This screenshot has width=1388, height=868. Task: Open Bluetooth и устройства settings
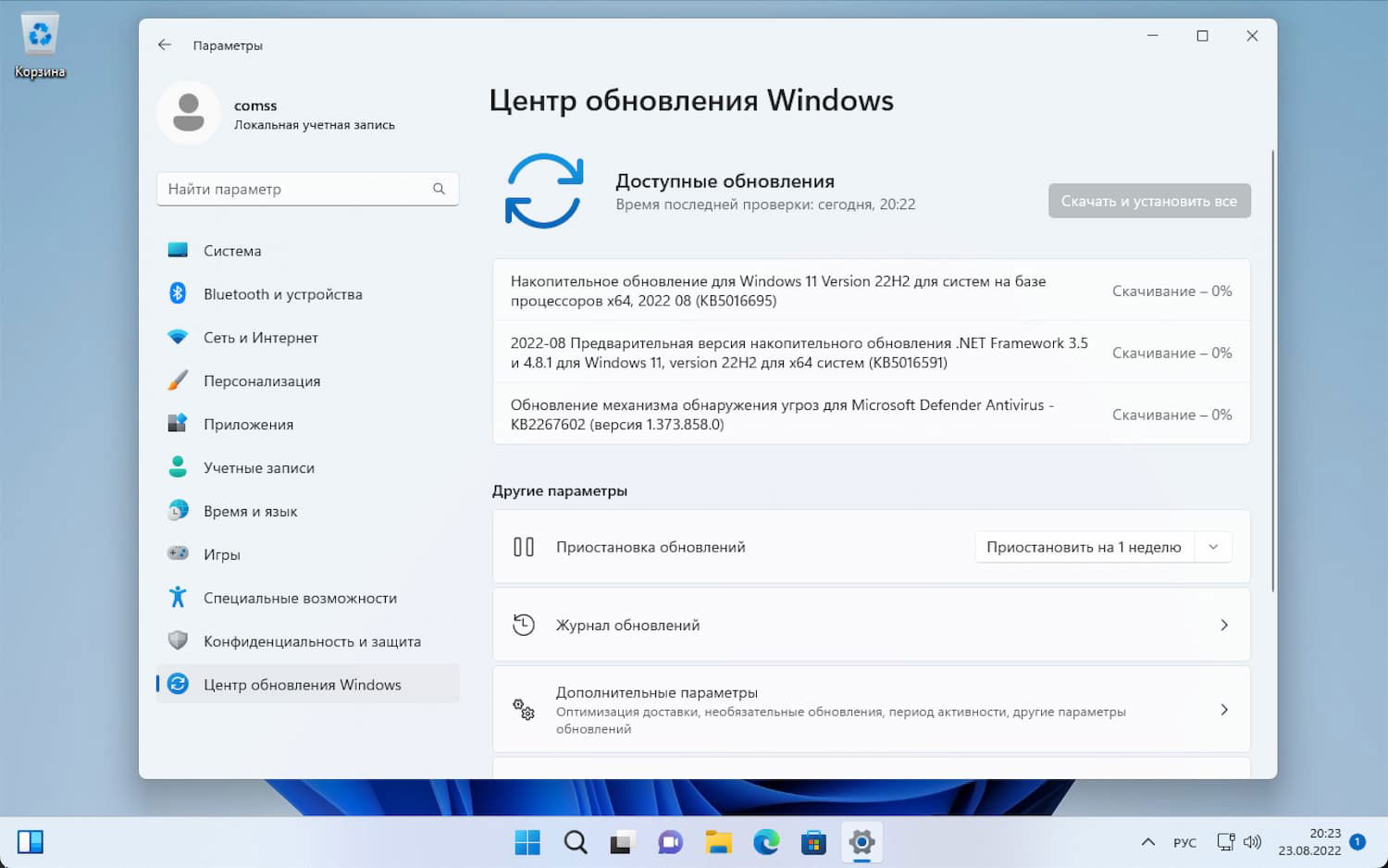tap(307, 294)
